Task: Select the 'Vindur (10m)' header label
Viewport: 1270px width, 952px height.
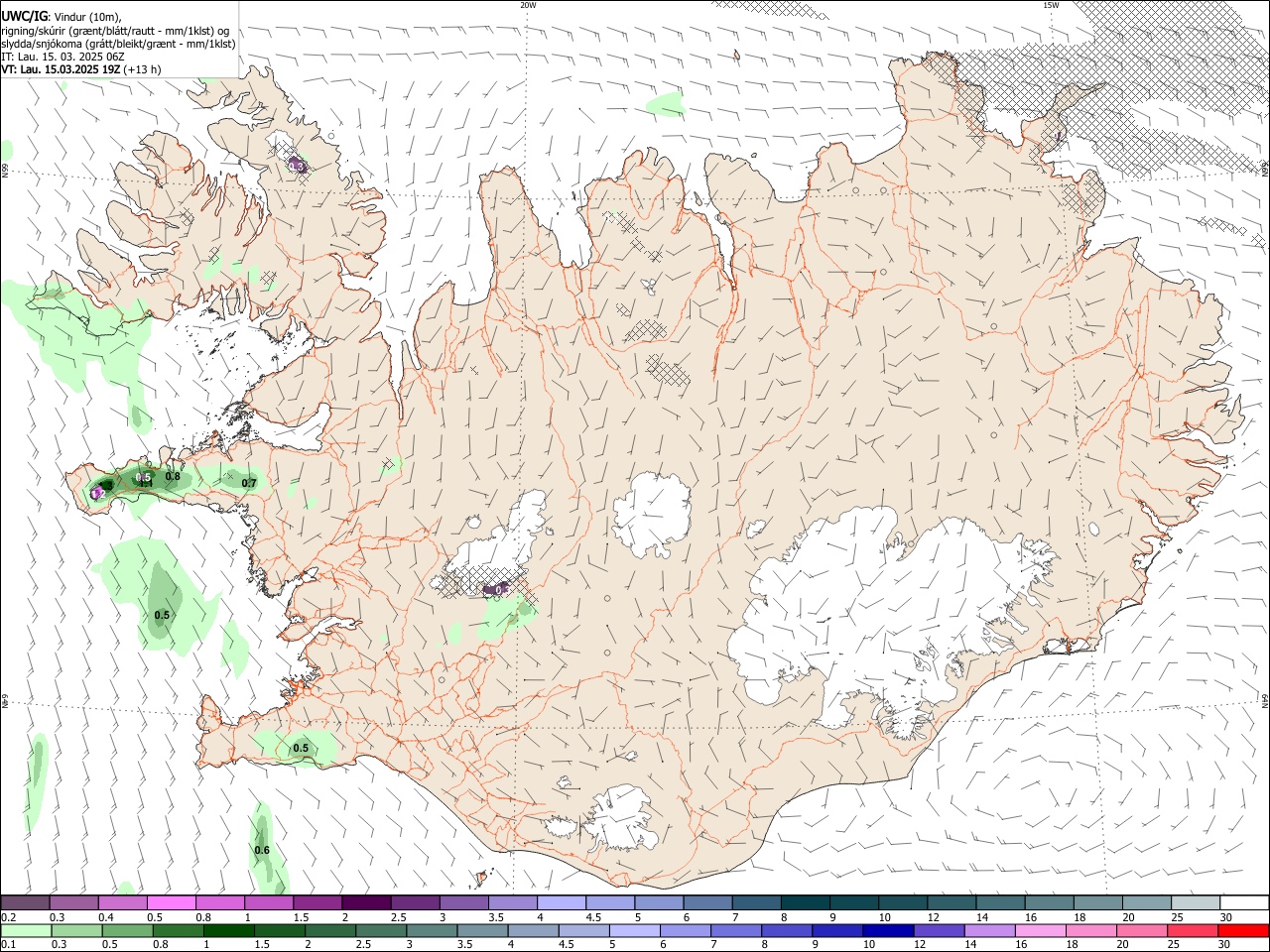Action: point(88,17)
